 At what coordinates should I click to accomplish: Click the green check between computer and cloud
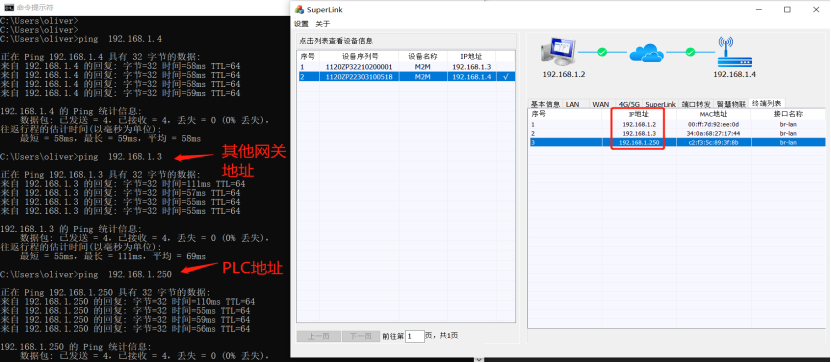coord(602,52)
